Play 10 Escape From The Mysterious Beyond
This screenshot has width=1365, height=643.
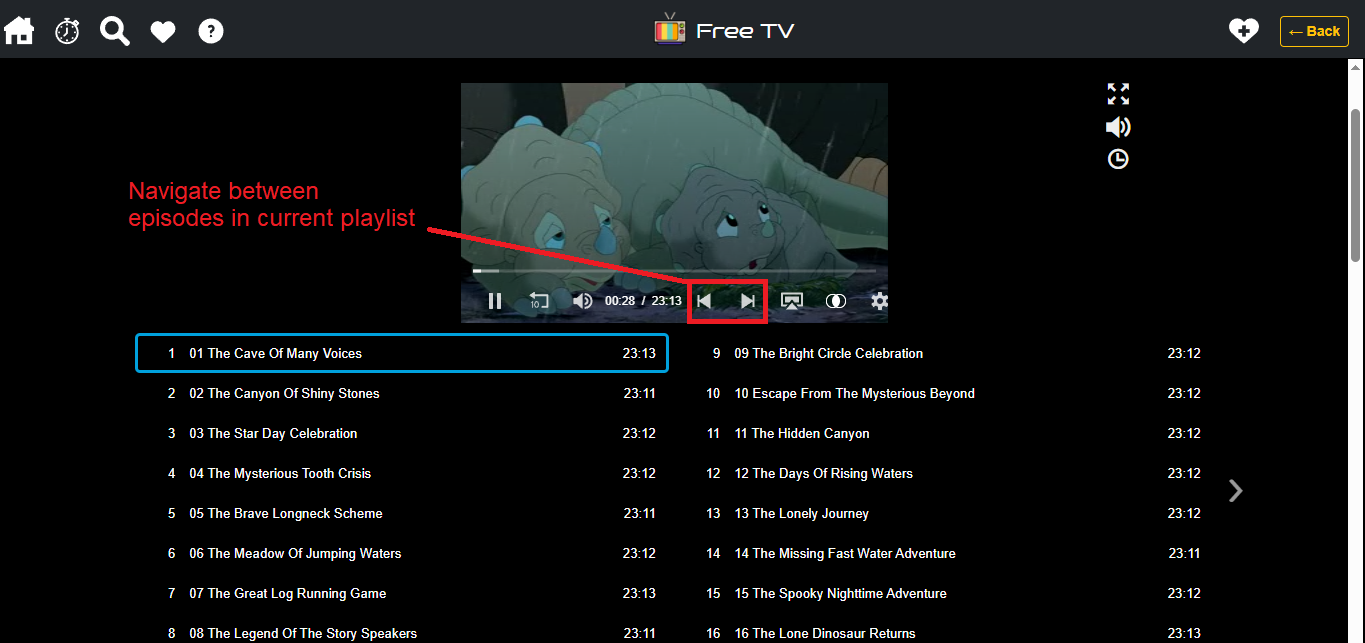(947, 393)
